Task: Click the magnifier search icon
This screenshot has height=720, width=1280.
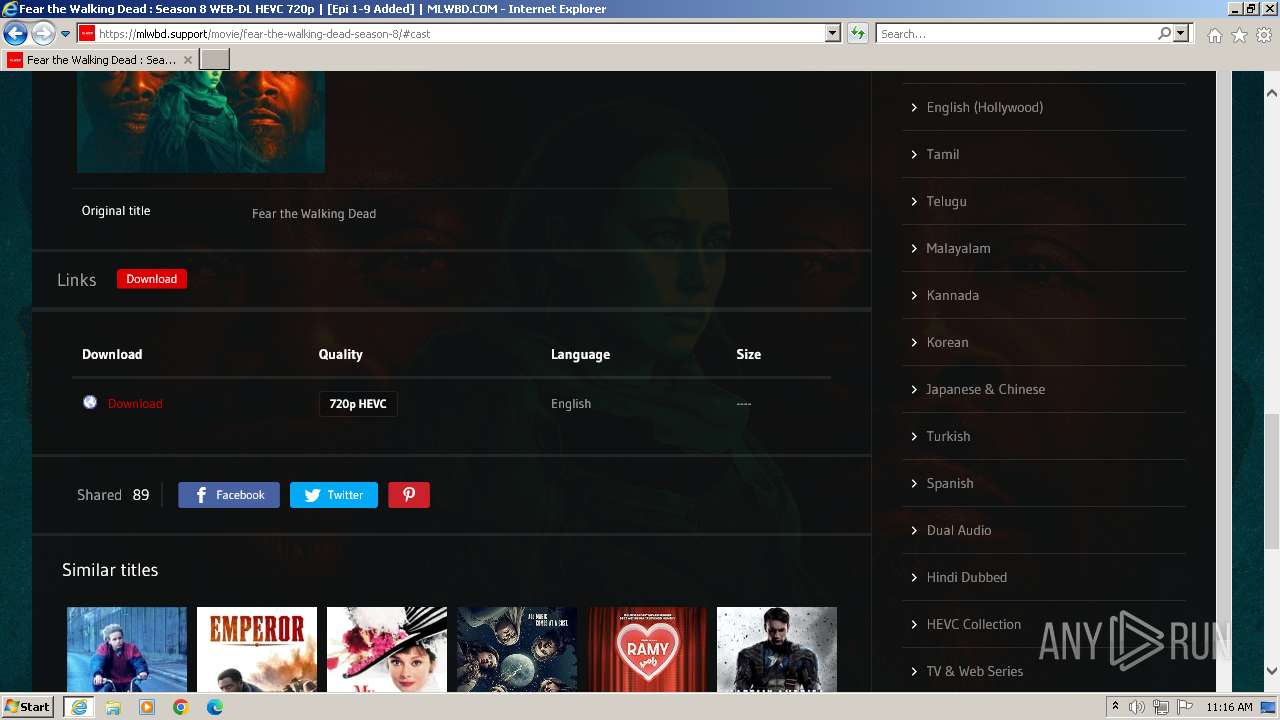Action: click(1164, 33)
